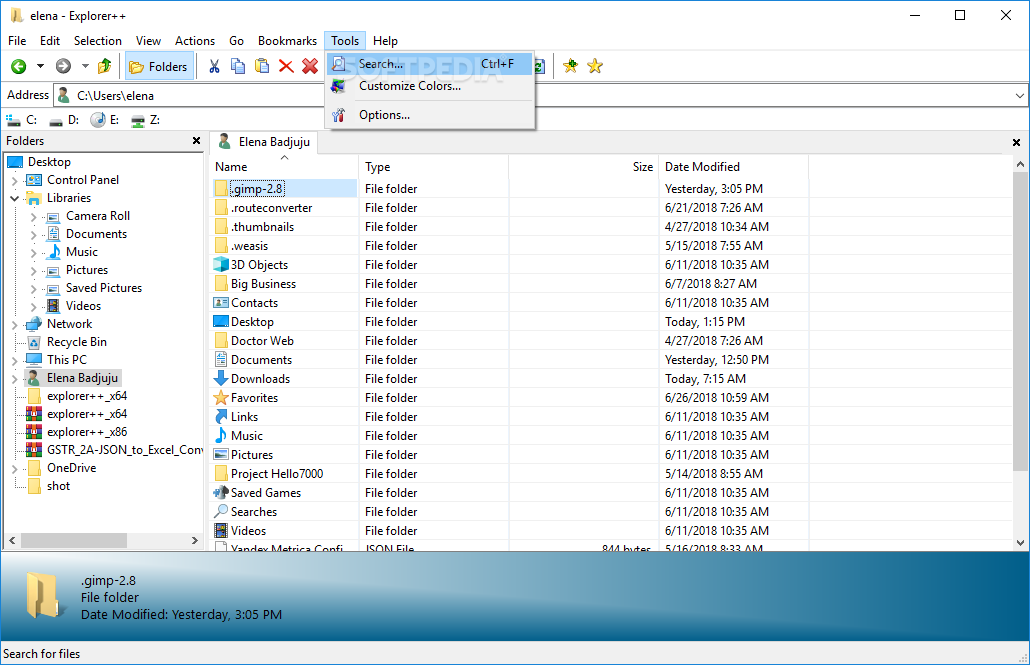Open the Actions menu
The height and width of the screenshot is (665, 1030).
pos(194,41)
